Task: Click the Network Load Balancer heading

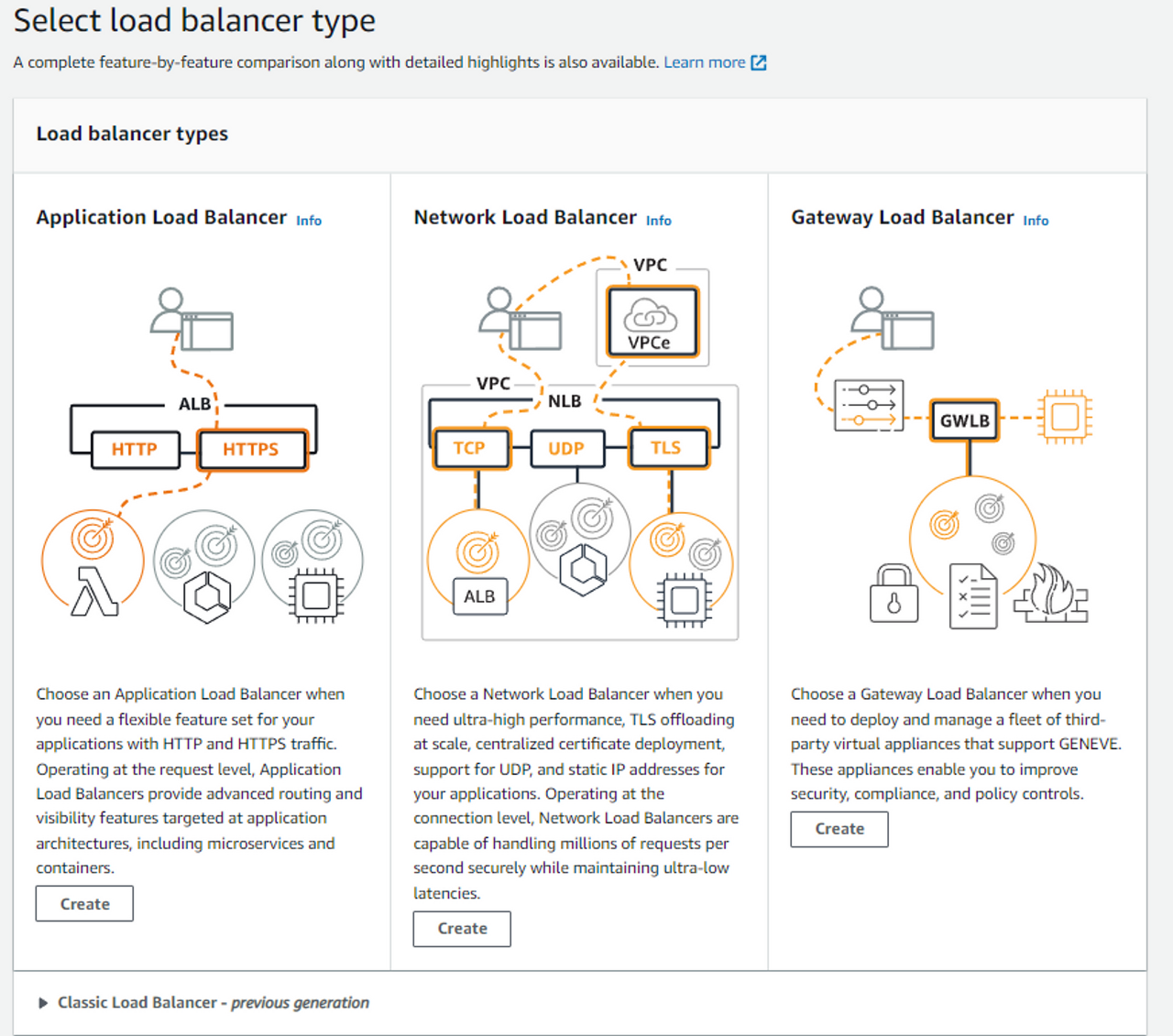Action: tap(525, 217)
